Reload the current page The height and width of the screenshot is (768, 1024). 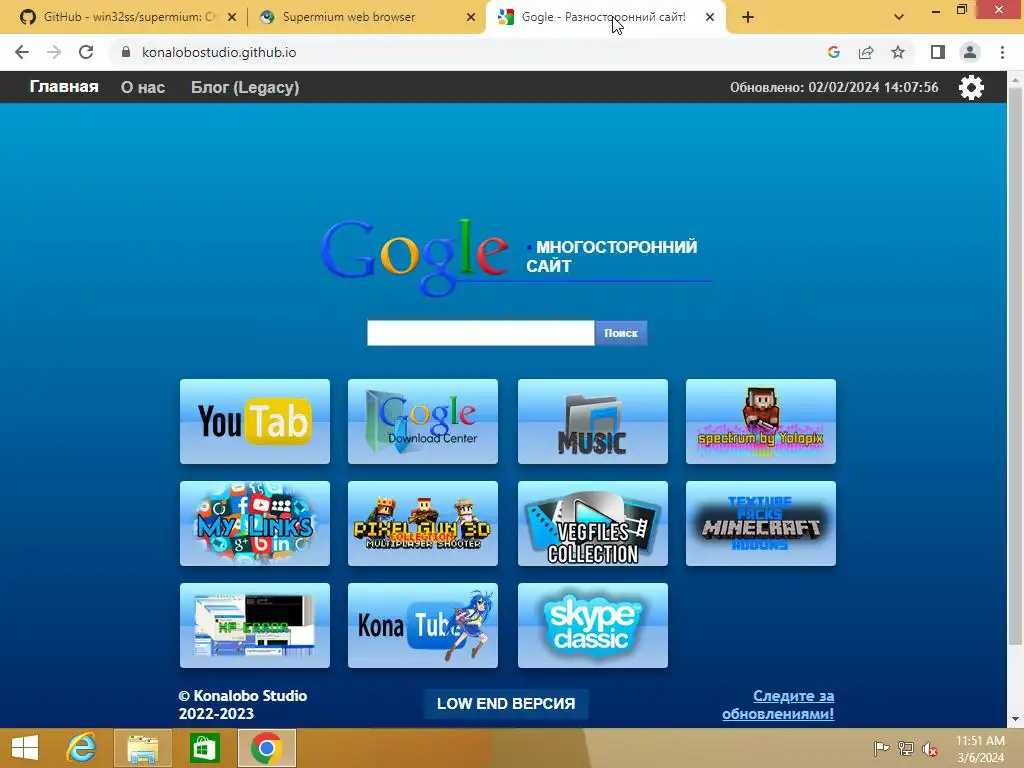coord(86,52)
